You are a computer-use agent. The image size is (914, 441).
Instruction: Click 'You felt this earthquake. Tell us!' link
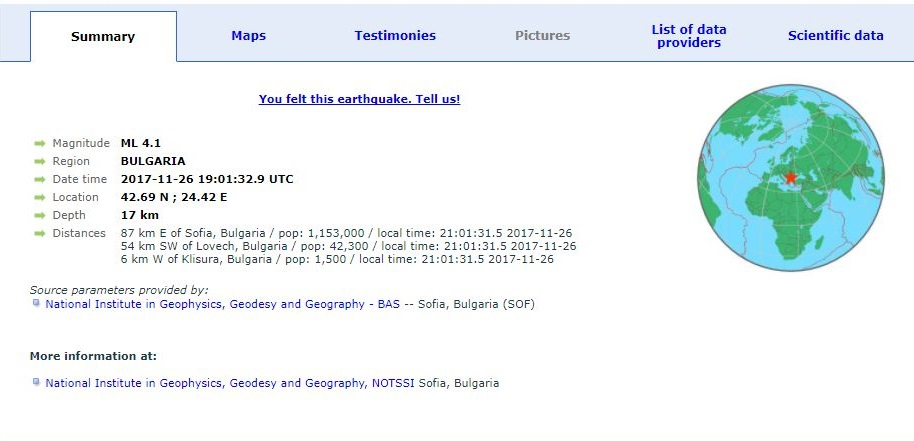pos(360,99)
